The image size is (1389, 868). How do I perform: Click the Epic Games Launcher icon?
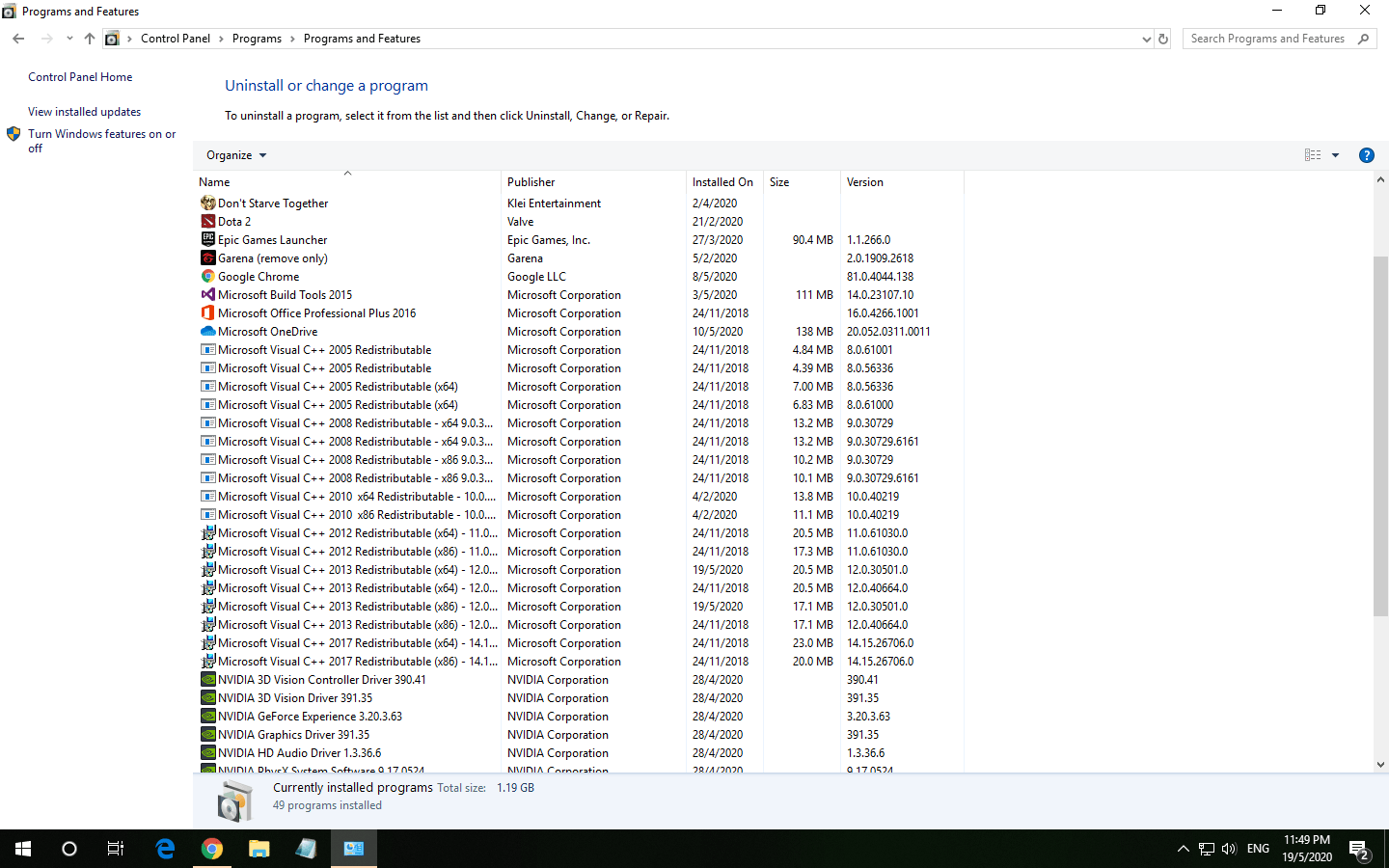pos(207,239)
